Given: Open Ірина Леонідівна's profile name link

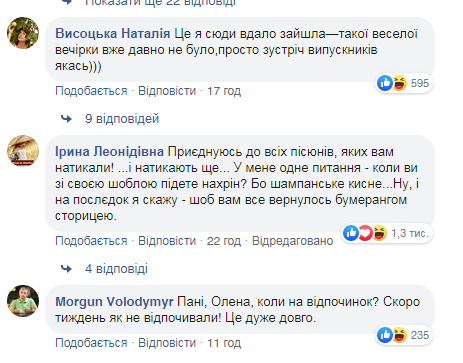Looking at the screenshot, I should [x=109, y=152].
